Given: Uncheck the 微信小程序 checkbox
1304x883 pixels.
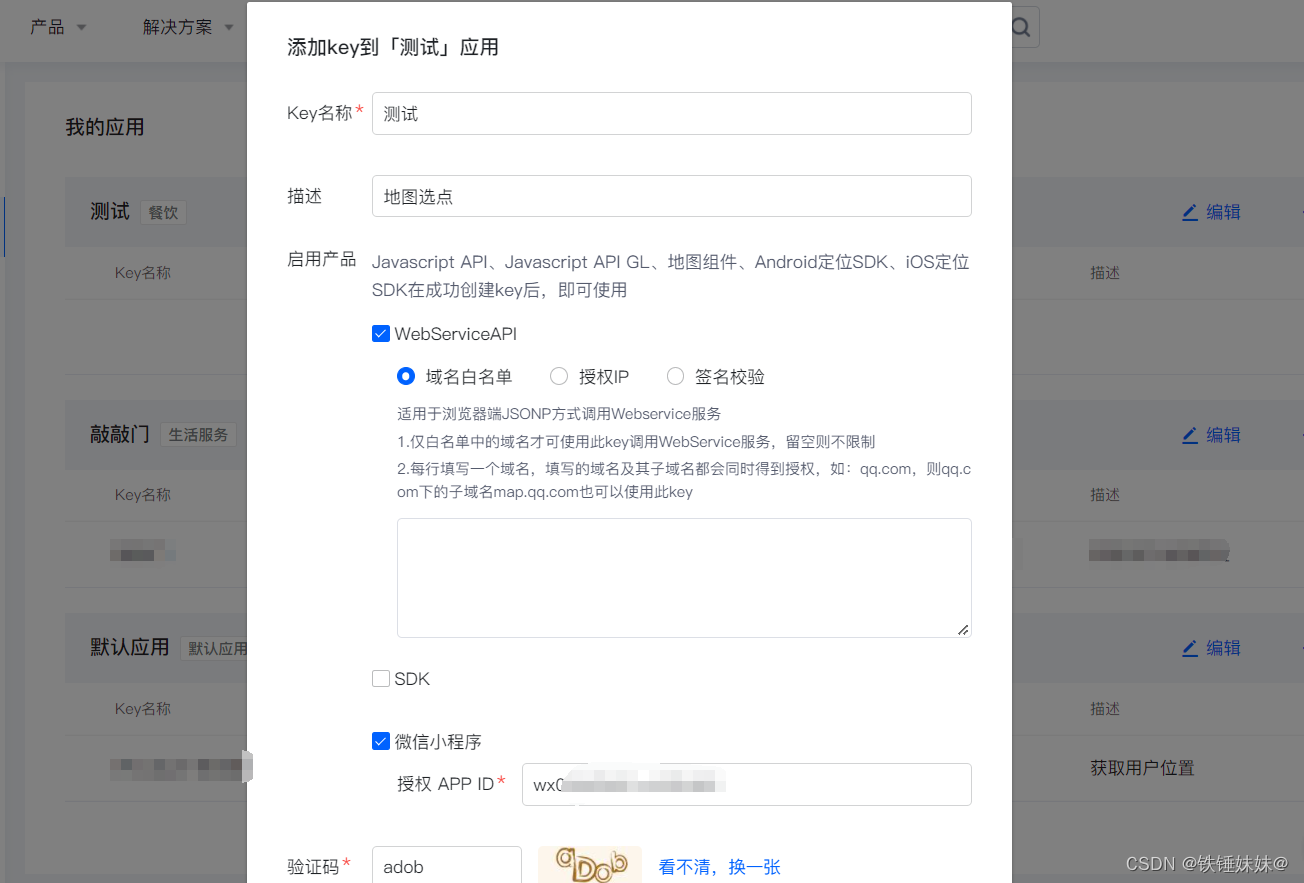Looking at the screenshot, I should click(380, 741).
